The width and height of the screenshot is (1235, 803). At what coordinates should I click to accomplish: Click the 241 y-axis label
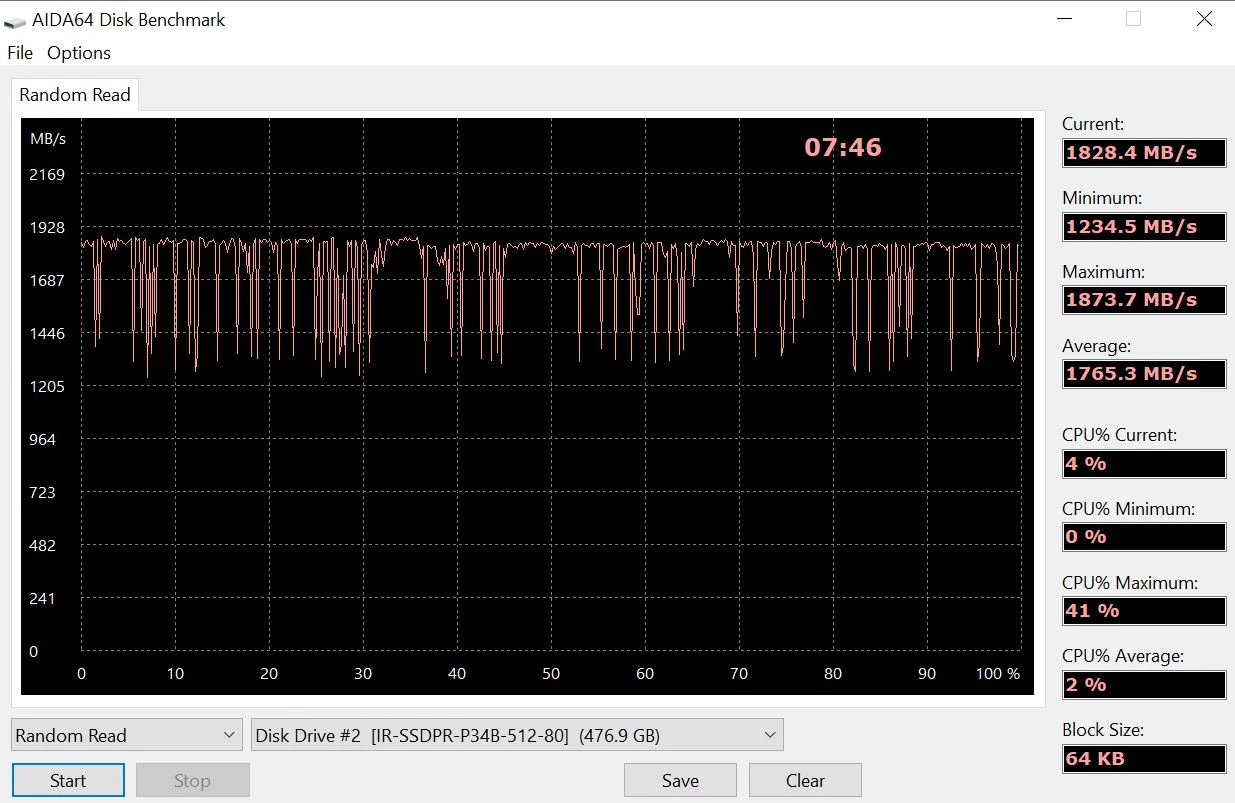[42, 599]
